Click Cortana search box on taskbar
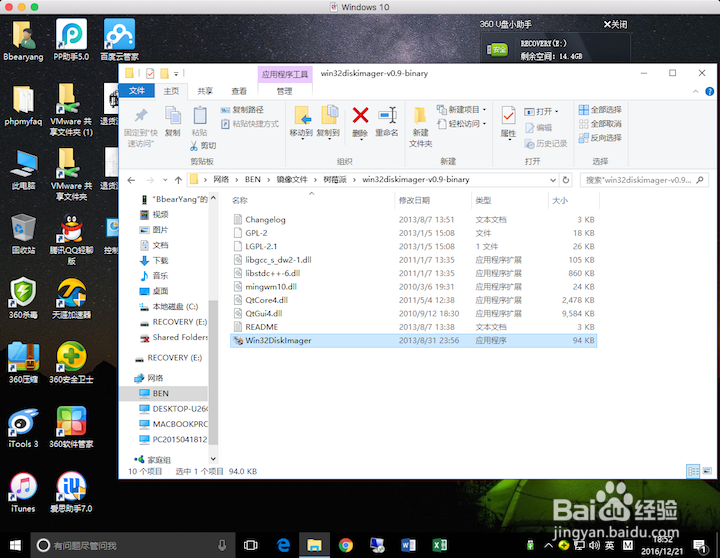The height and width of the screenshot is (558, 720). [132, 545]
